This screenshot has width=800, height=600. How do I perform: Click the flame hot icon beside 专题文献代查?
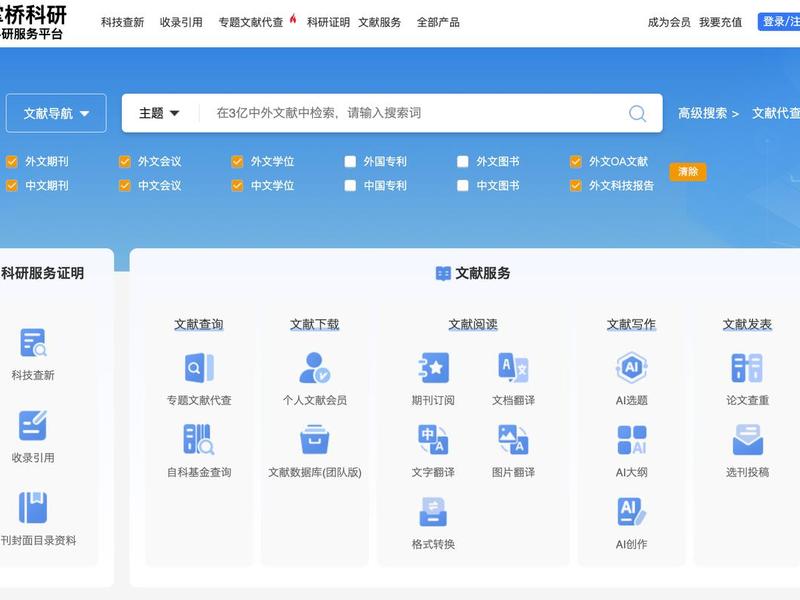point(293,19)
